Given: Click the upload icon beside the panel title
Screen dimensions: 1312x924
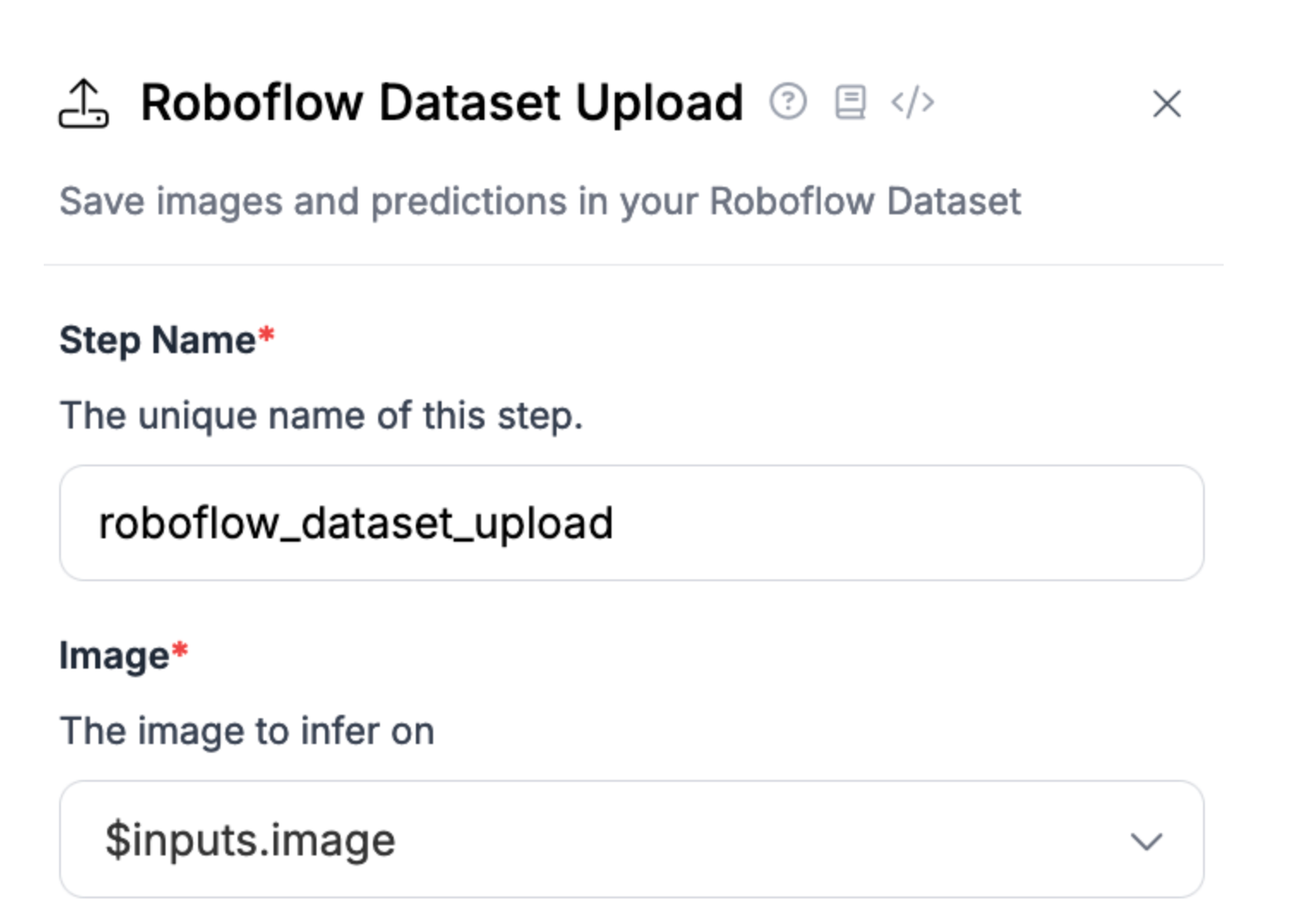Looking at the screenshot, I should point(84,105).
